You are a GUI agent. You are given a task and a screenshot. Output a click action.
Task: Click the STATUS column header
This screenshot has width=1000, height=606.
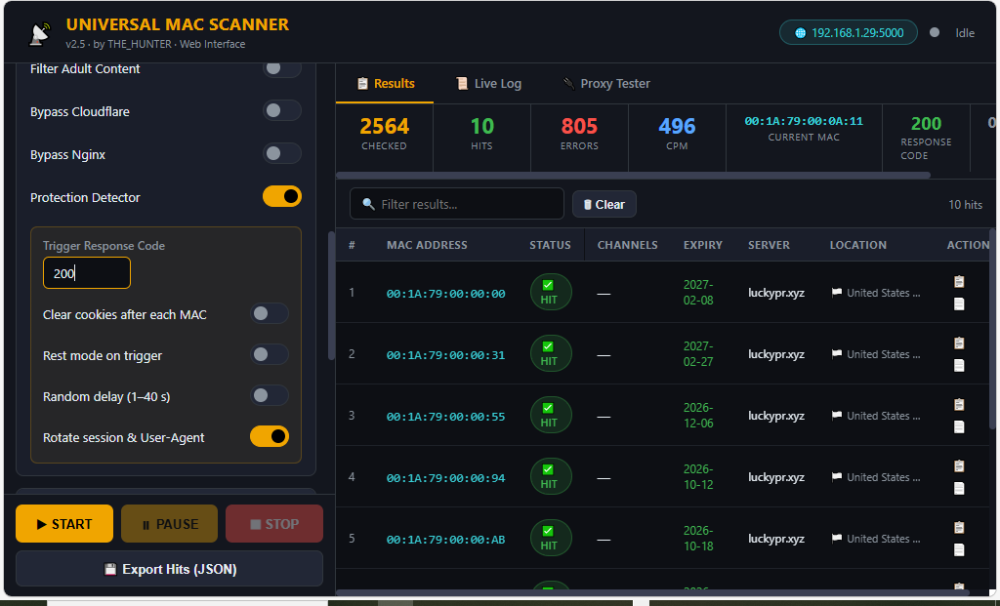[550, 245]
